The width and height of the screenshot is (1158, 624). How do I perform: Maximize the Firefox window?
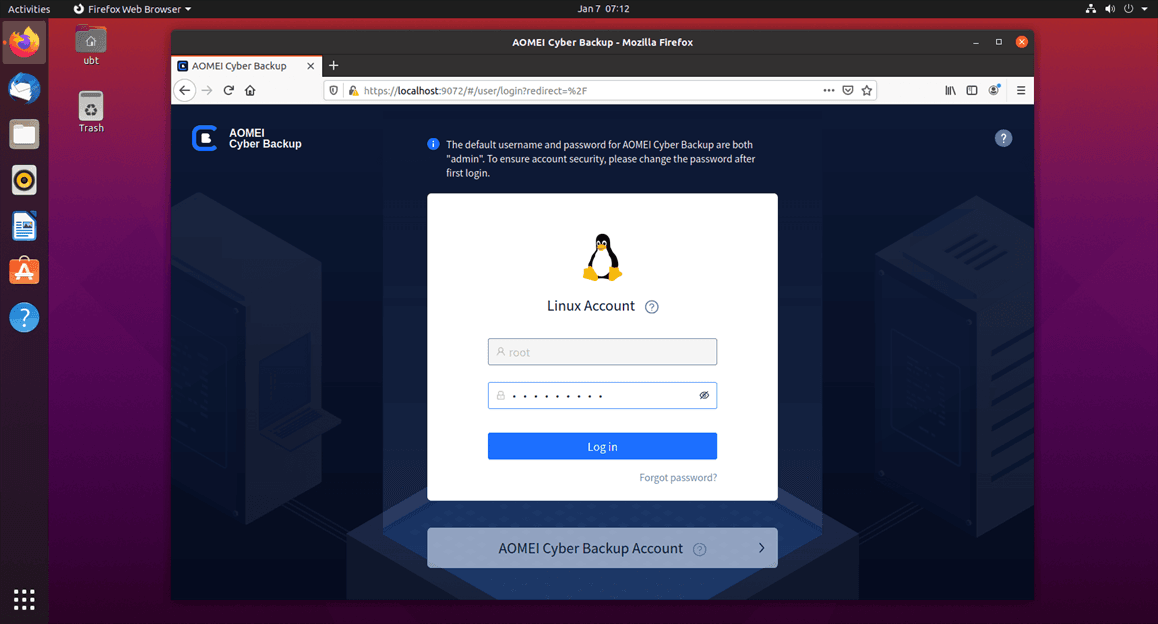tap(998, 42)
